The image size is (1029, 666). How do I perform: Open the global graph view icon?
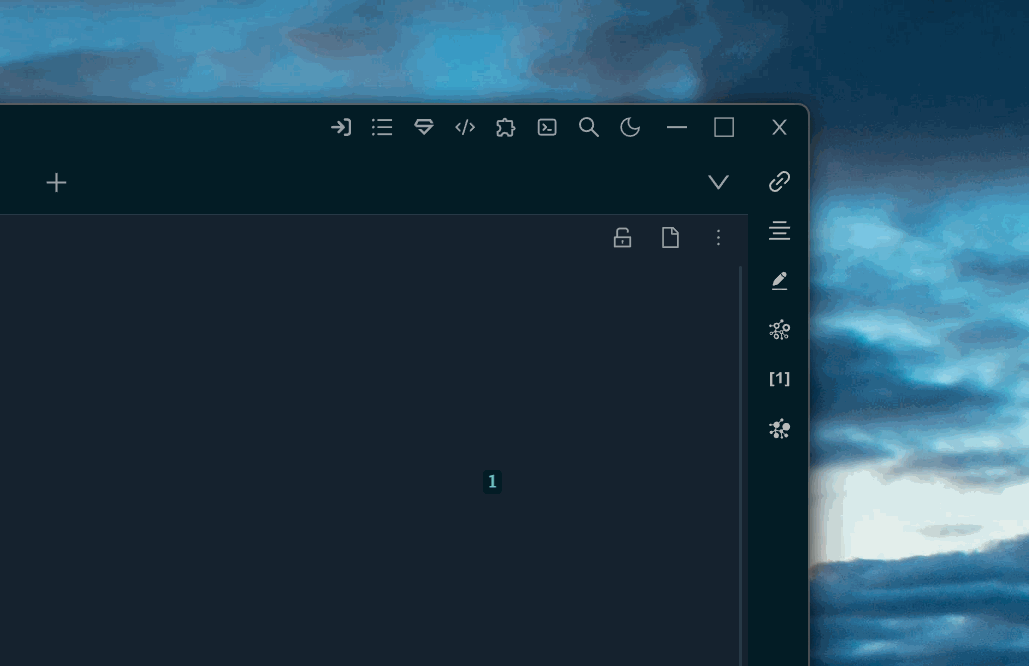tap(778, 428)
